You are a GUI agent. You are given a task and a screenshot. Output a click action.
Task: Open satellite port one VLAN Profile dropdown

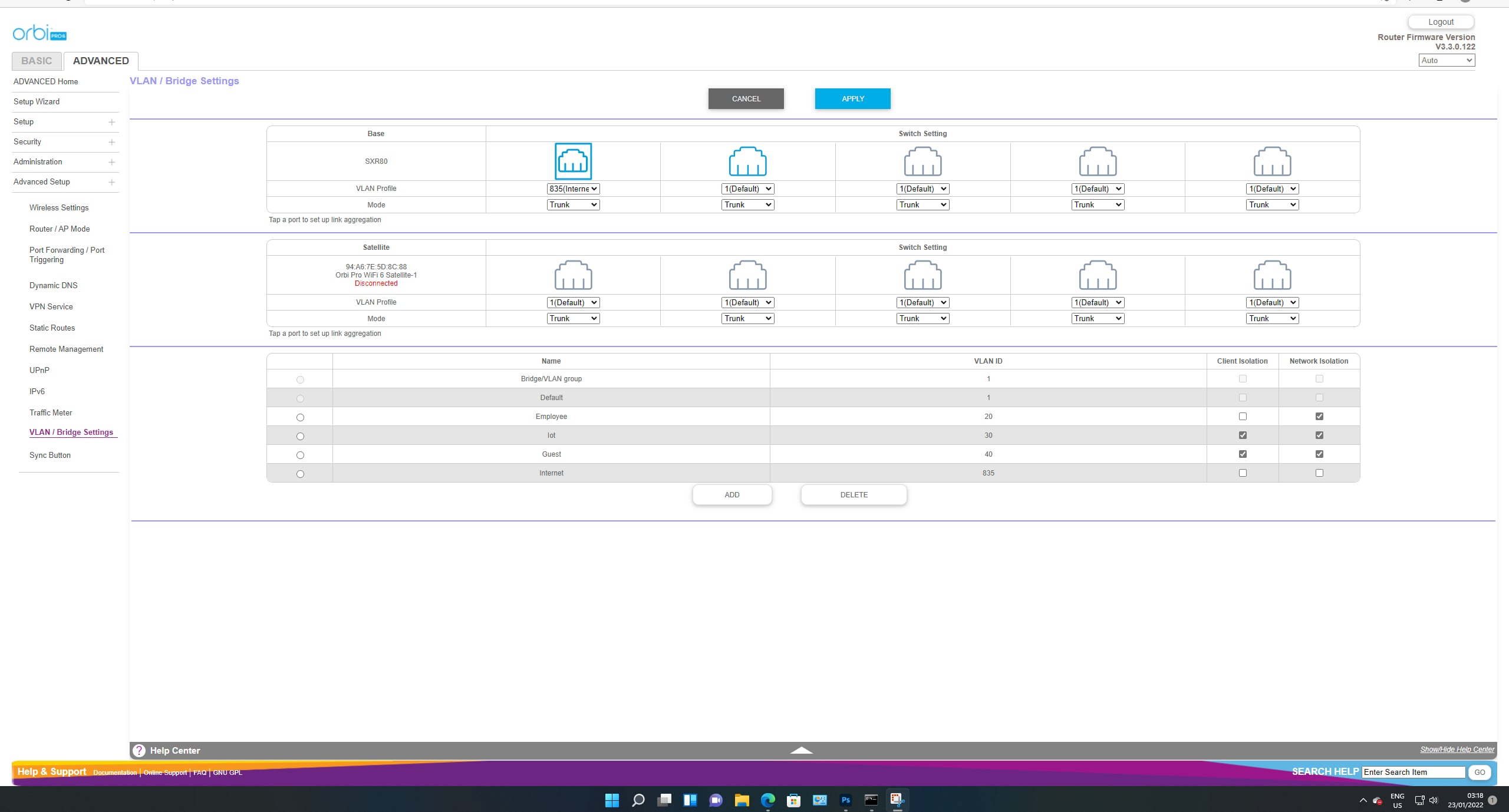tap(573, 302)
